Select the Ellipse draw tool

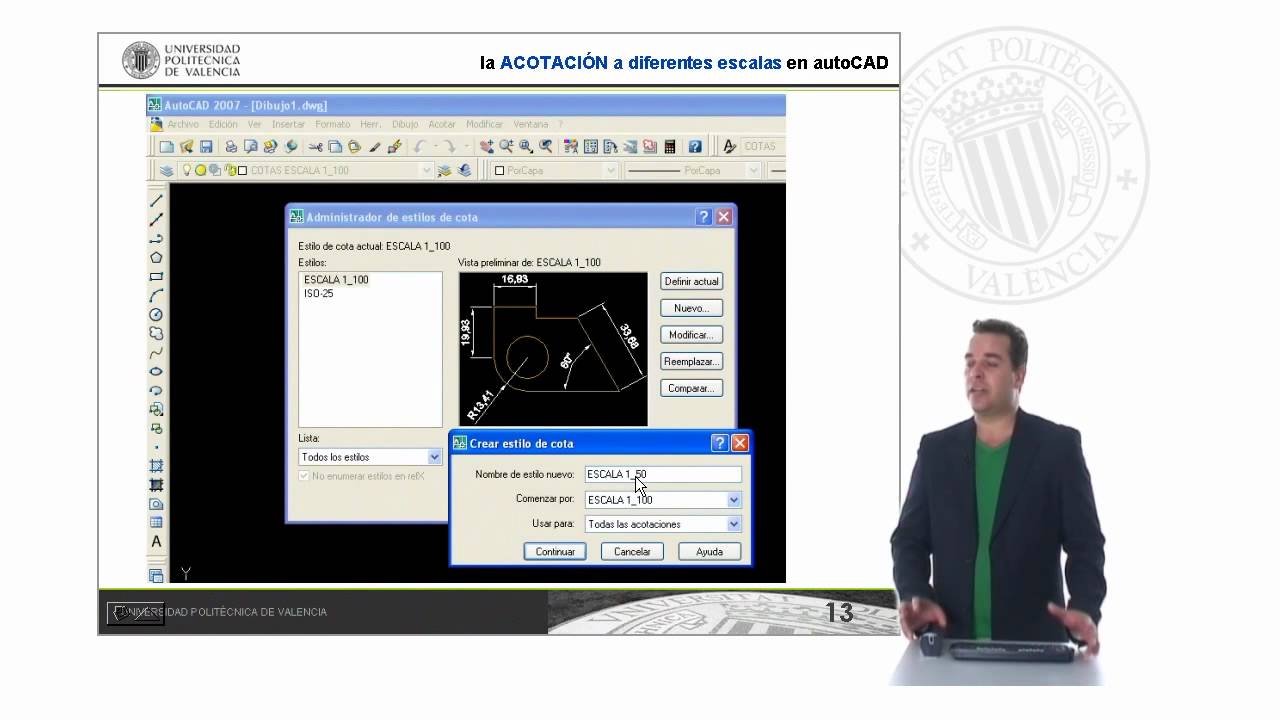156,371
